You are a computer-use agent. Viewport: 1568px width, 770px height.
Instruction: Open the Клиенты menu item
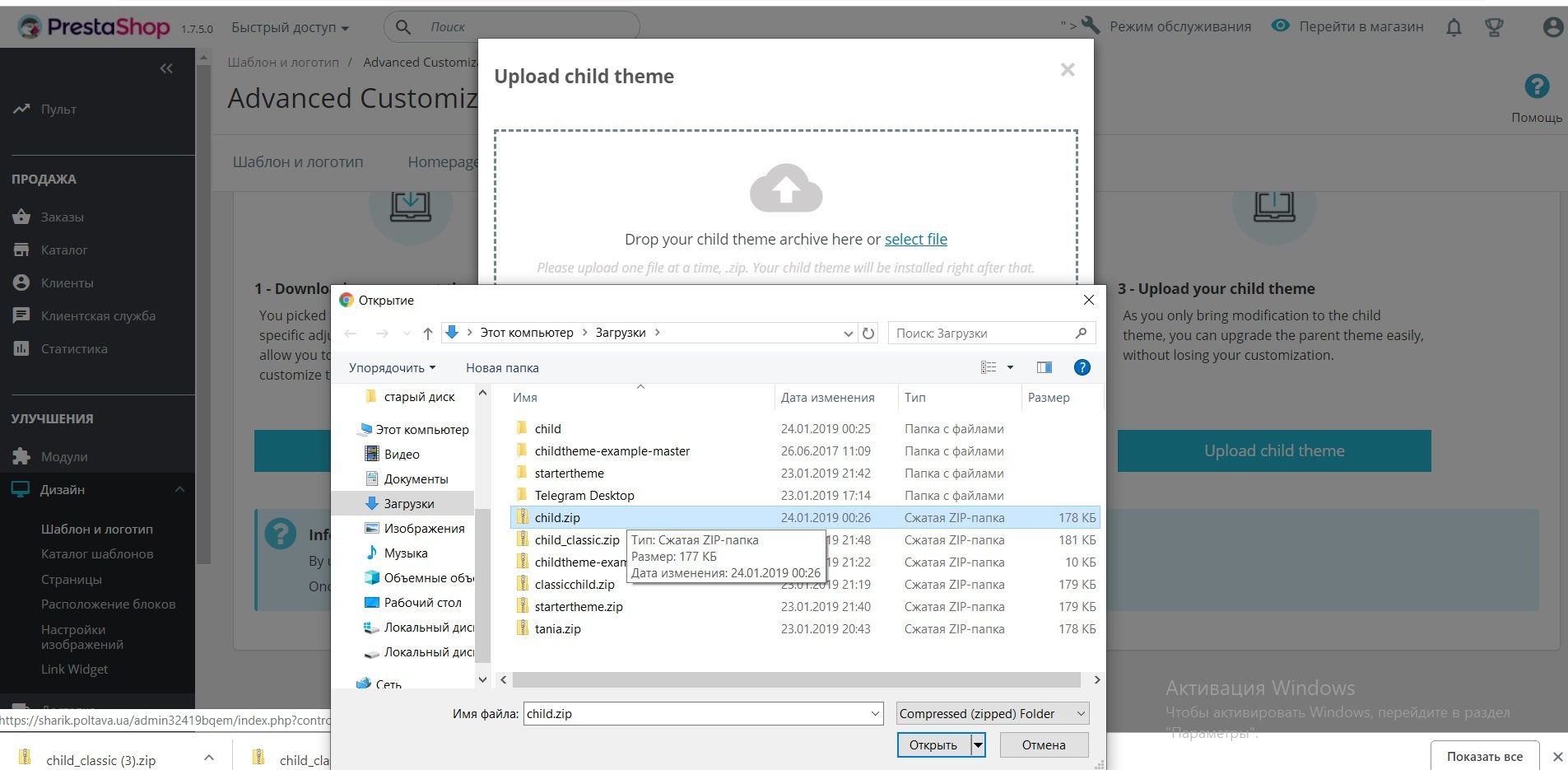tap(67, 282)
